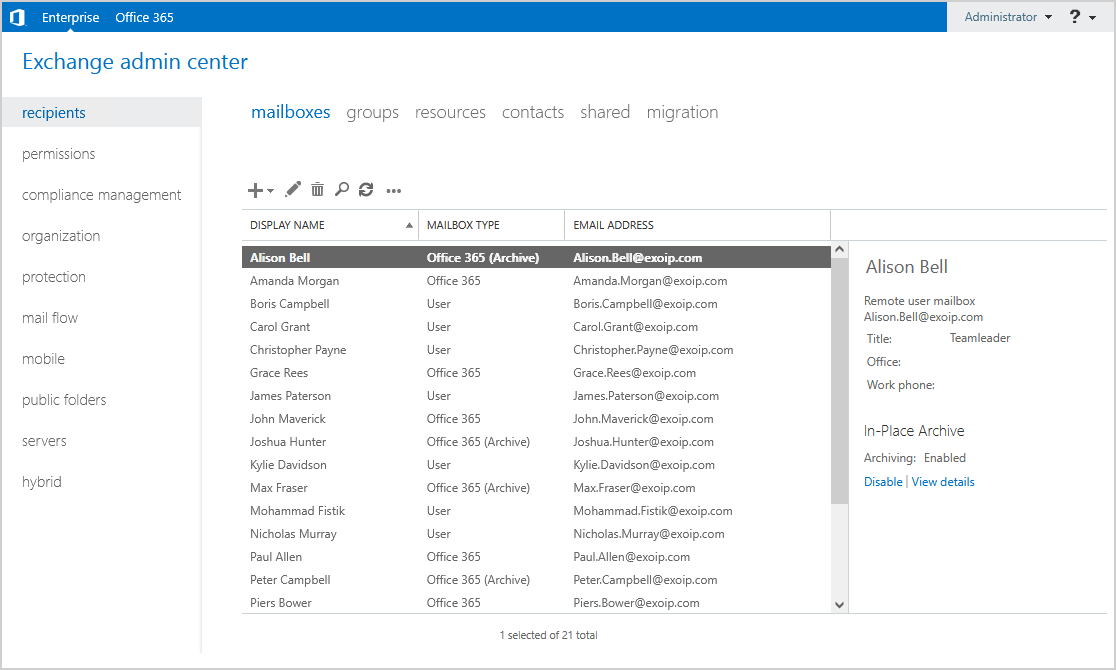
Task: Expand the arrow next to plus icon
Action: (270, 191)
